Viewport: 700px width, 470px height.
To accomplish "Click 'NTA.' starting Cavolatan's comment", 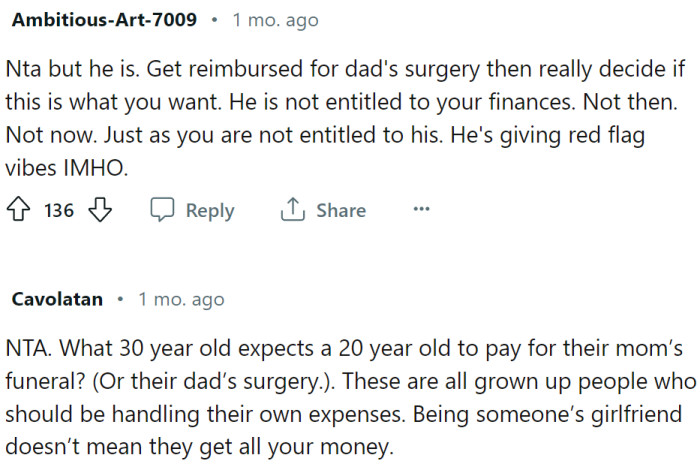I will pos(31,351).
